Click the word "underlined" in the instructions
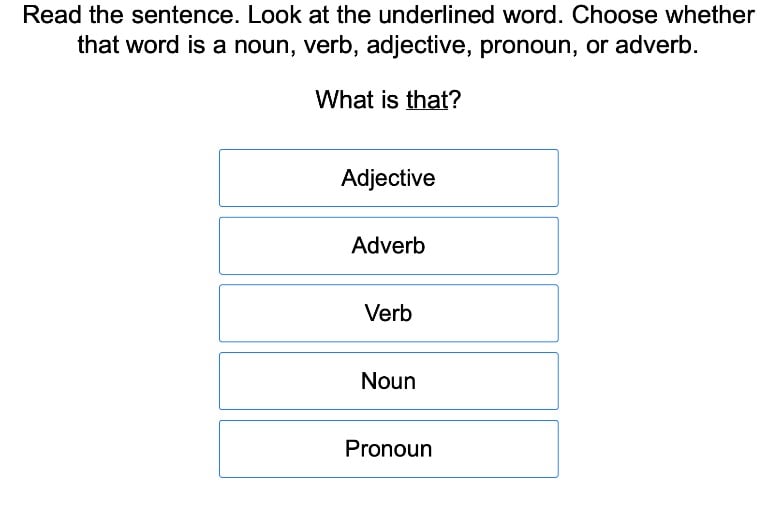 (x=442, y=16)
